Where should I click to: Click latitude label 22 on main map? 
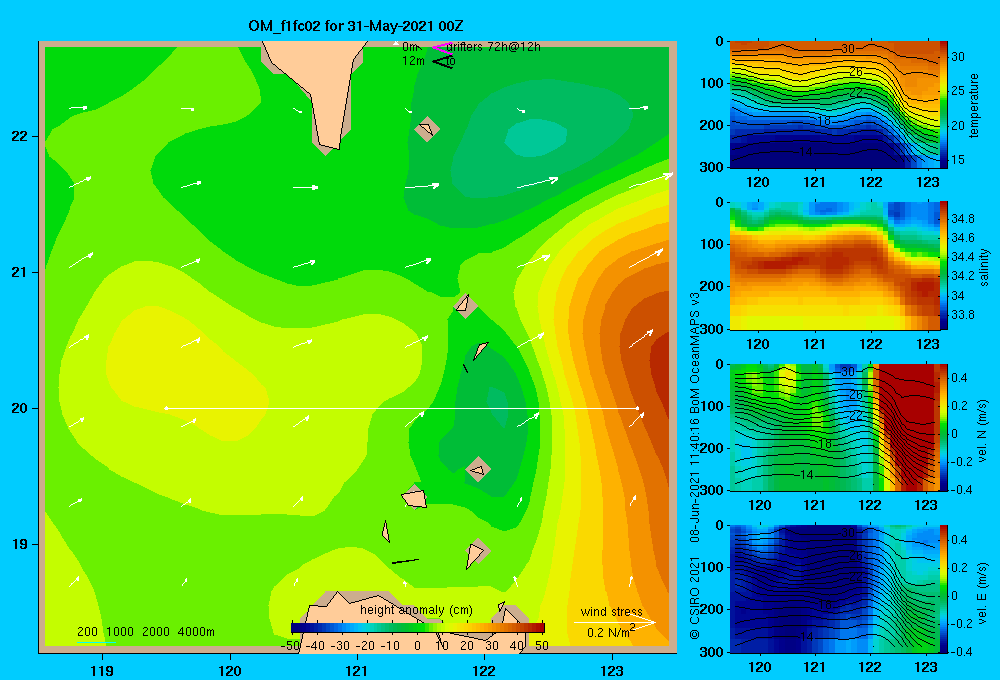20,137
